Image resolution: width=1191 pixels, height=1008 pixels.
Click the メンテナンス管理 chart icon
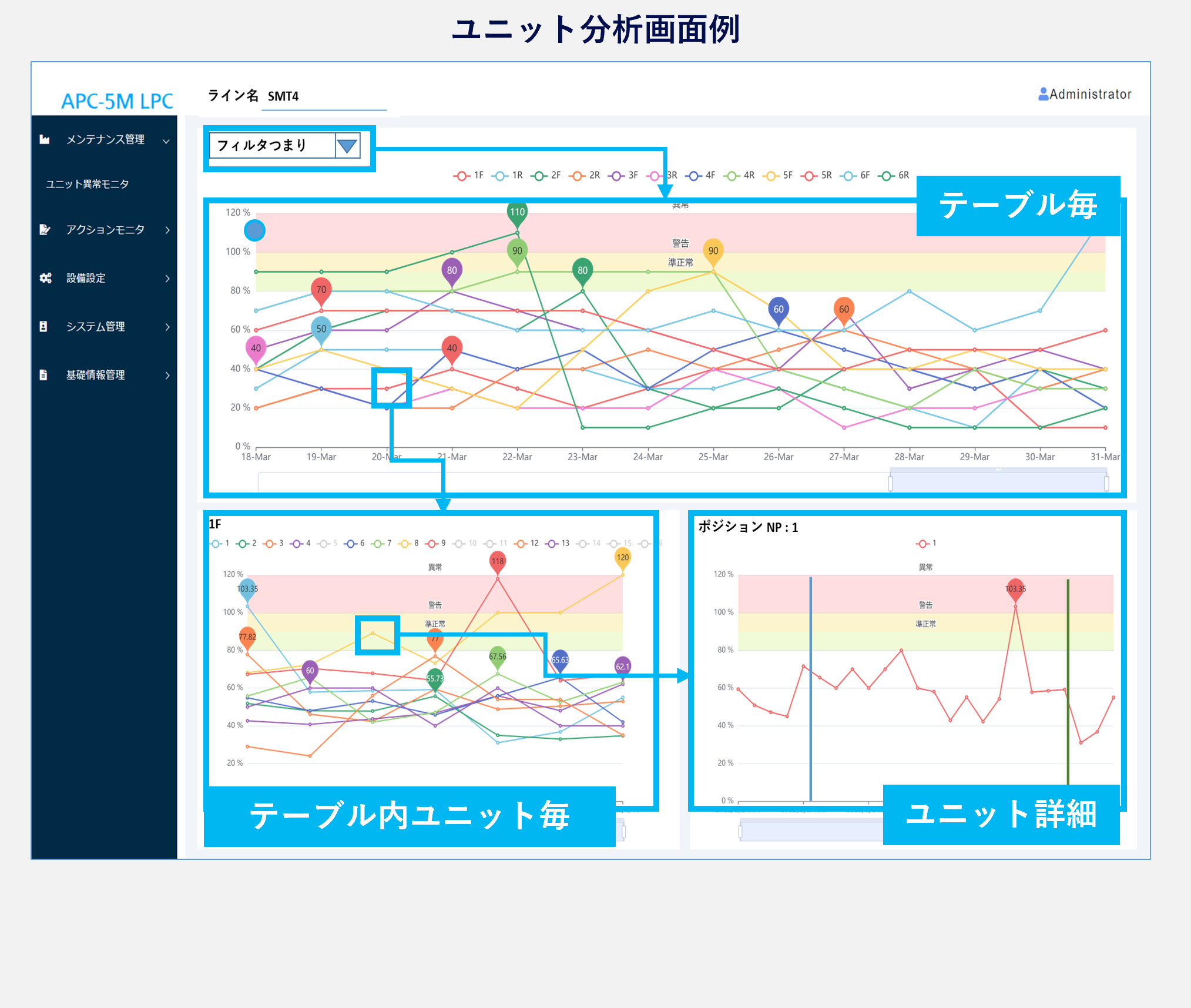click(45, 139)
